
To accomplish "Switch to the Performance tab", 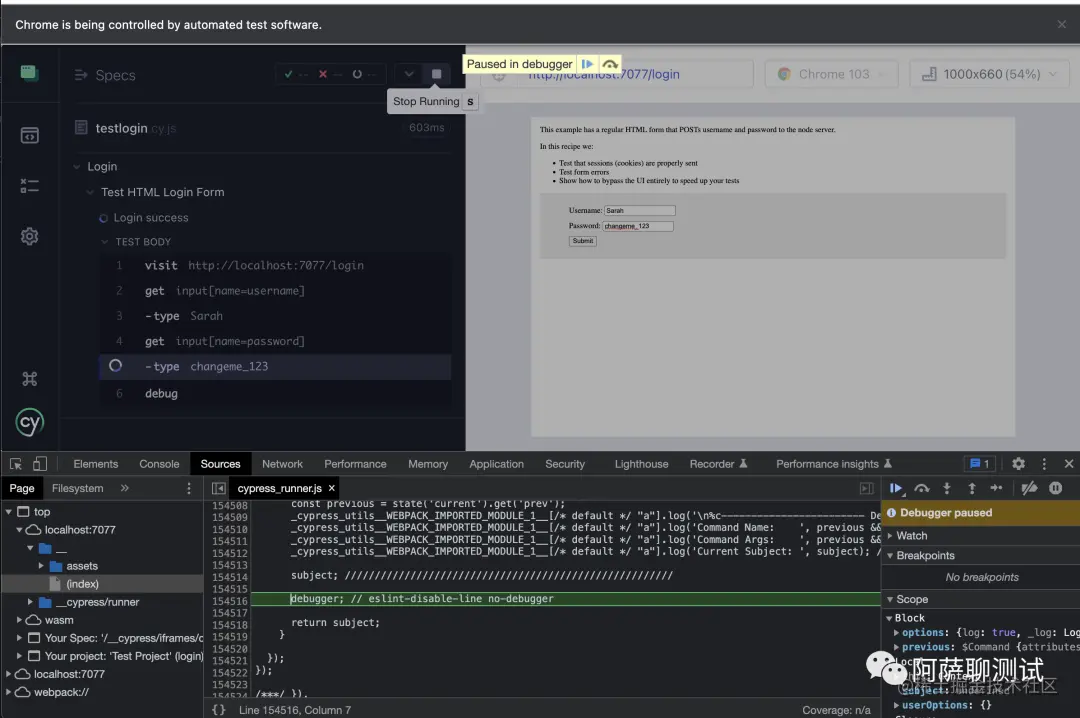I will (x=355, y=464).
